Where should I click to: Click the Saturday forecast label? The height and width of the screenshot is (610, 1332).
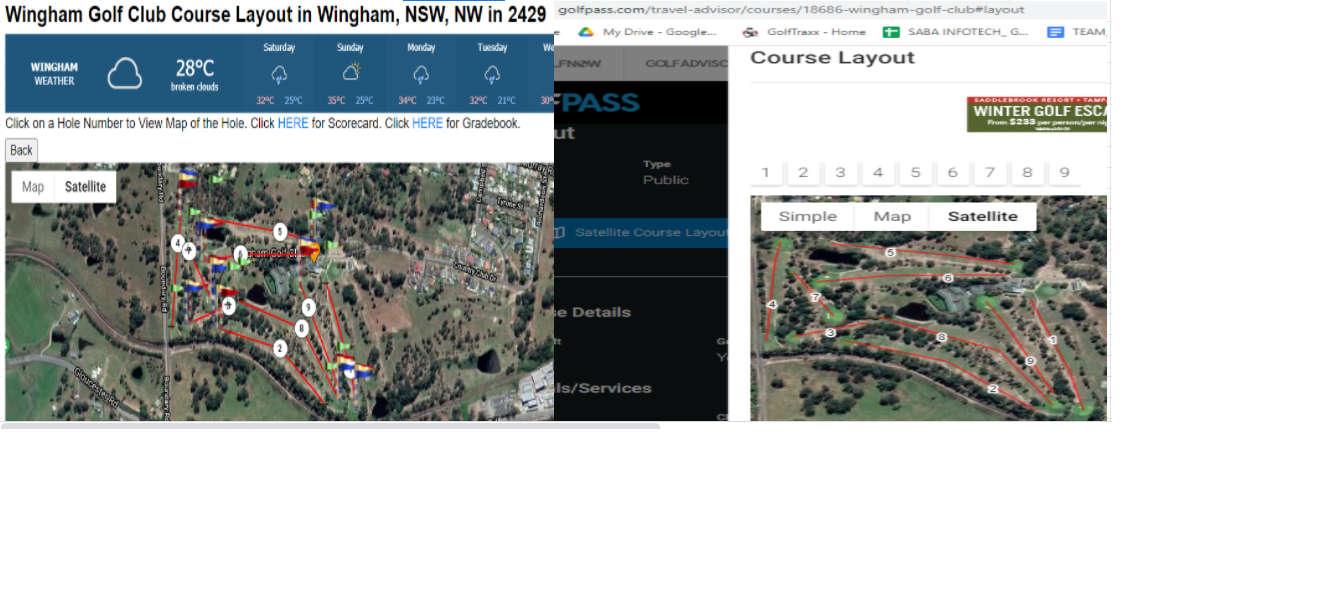[x=279, y=47]
